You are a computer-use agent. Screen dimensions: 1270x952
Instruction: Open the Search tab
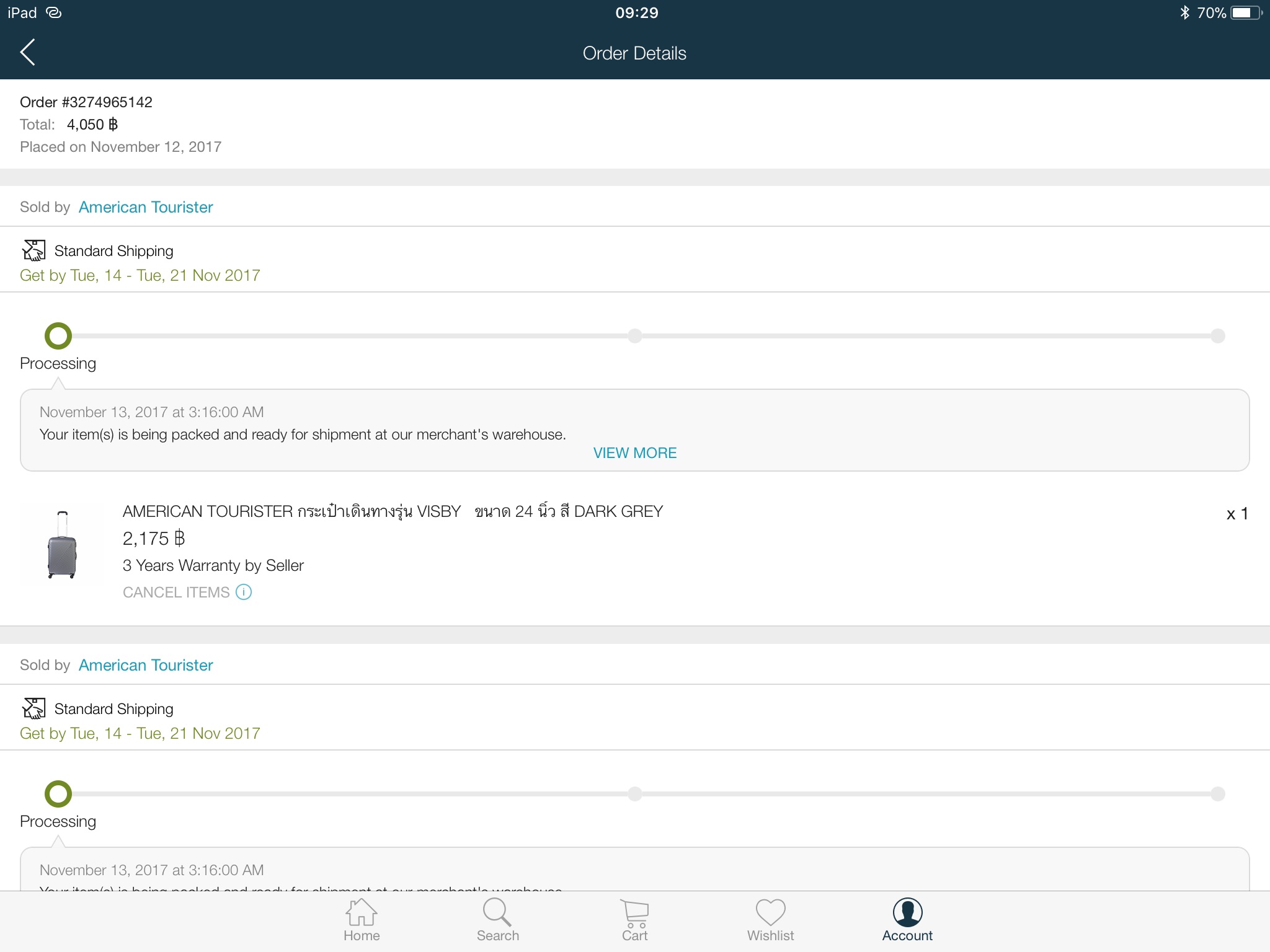coord(497,920)
